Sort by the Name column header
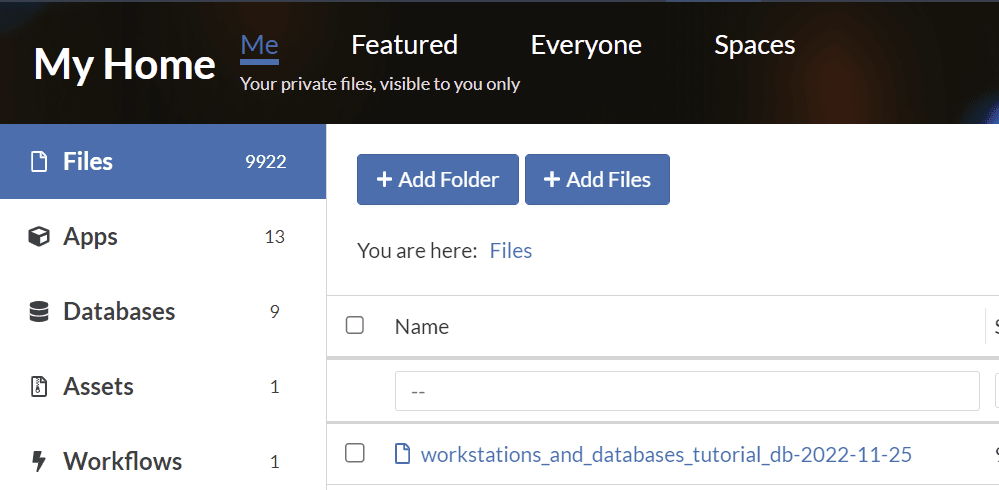Screen dimensions: 999x490 [422, 327]
